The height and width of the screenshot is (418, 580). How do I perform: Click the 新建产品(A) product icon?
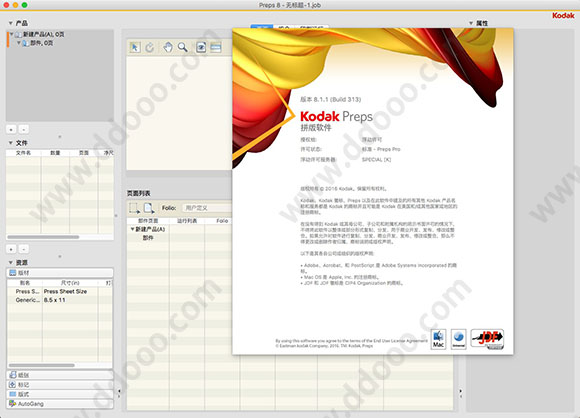[x=18, y=34]
